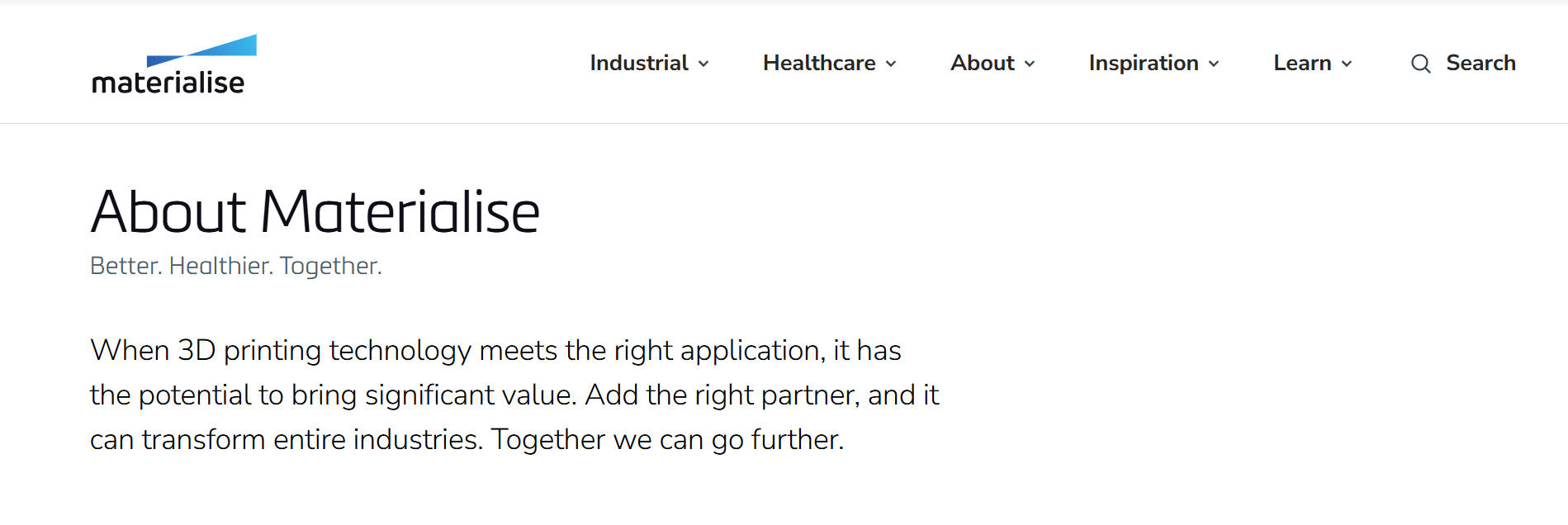
Task: Open the Inspiration menu
Action: coord(1144,64)
